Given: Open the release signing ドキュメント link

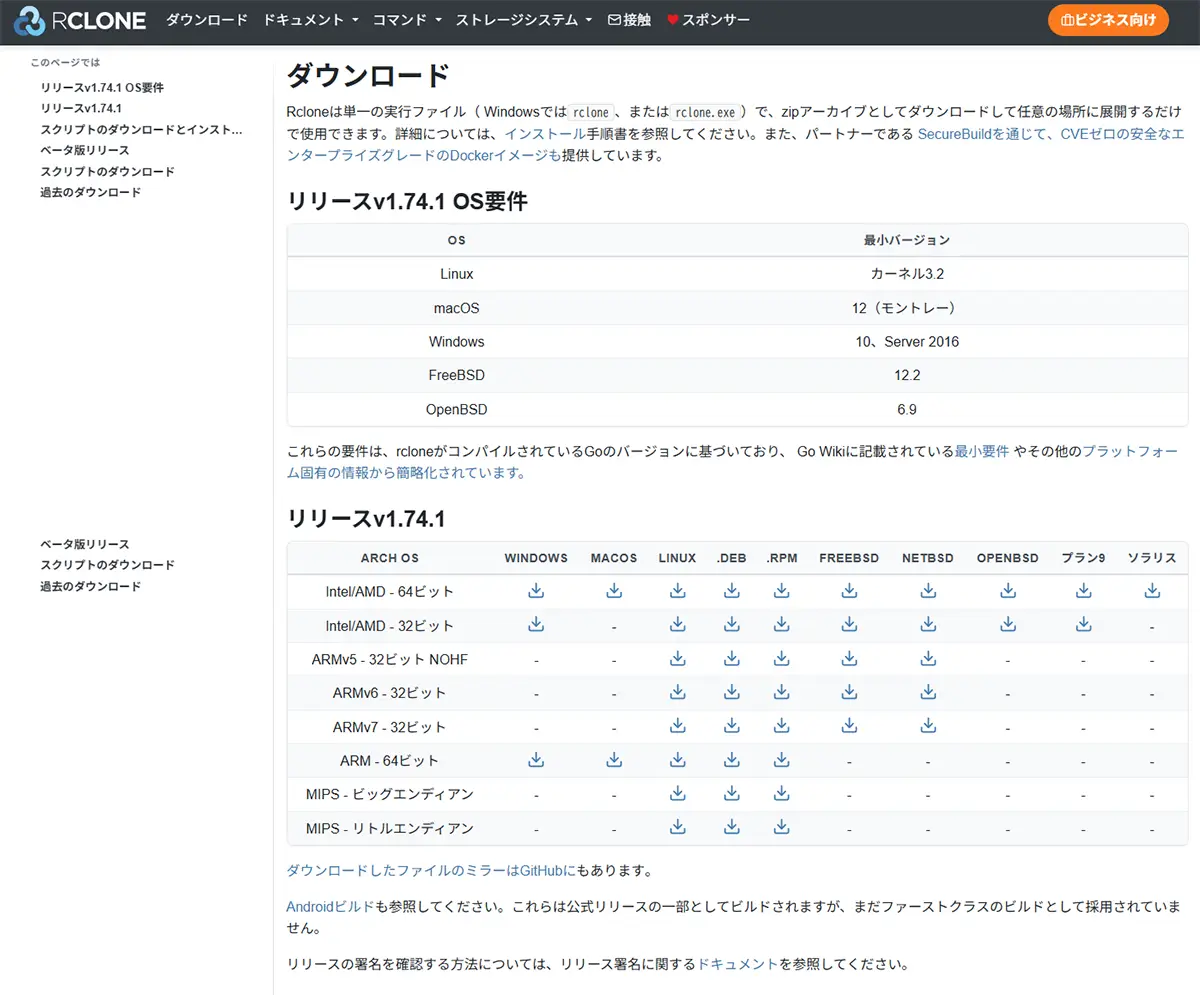Looking at the screenshot, I should 738,965.
